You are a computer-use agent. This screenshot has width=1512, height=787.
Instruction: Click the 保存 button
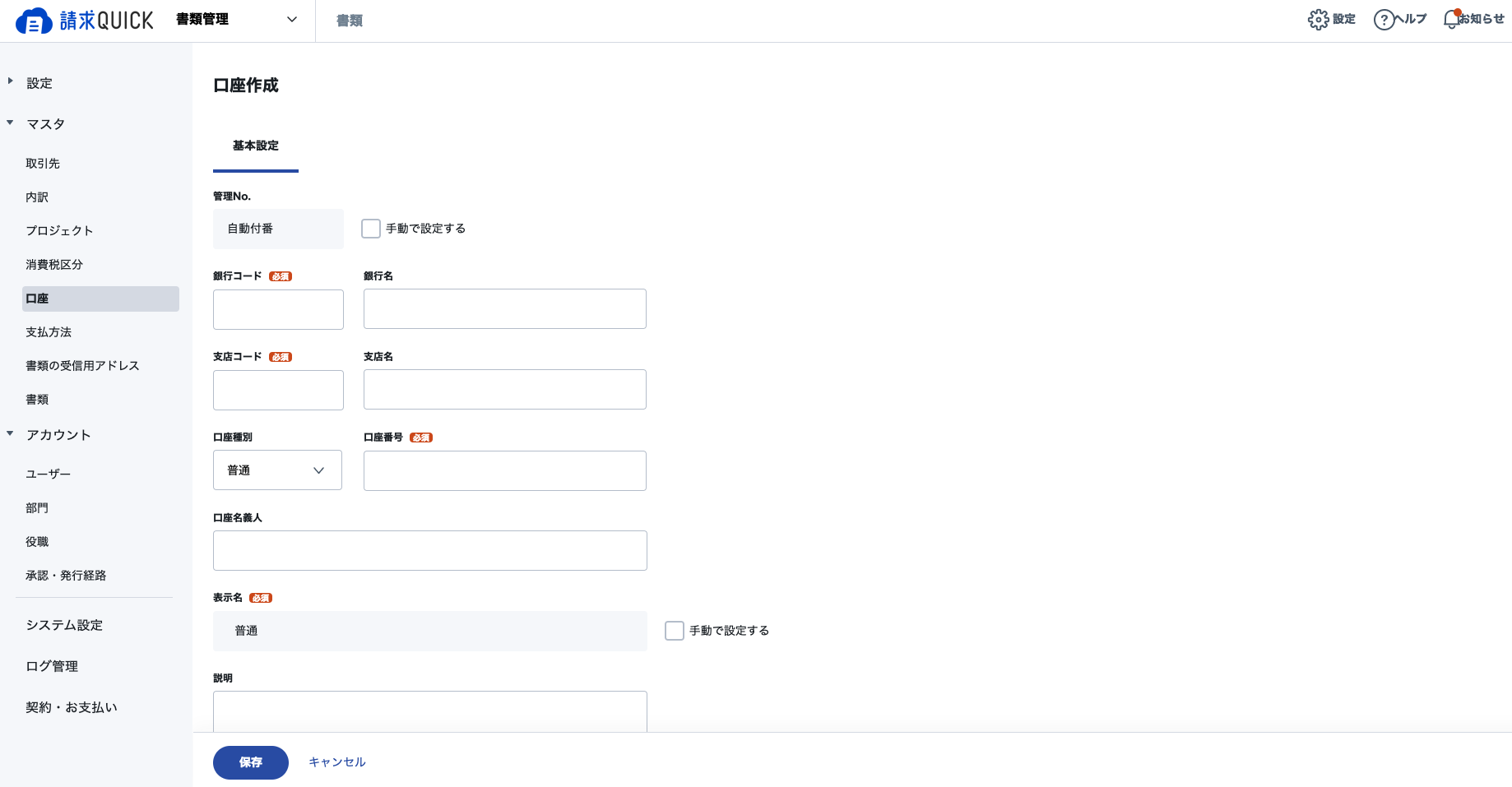point(251,762)
